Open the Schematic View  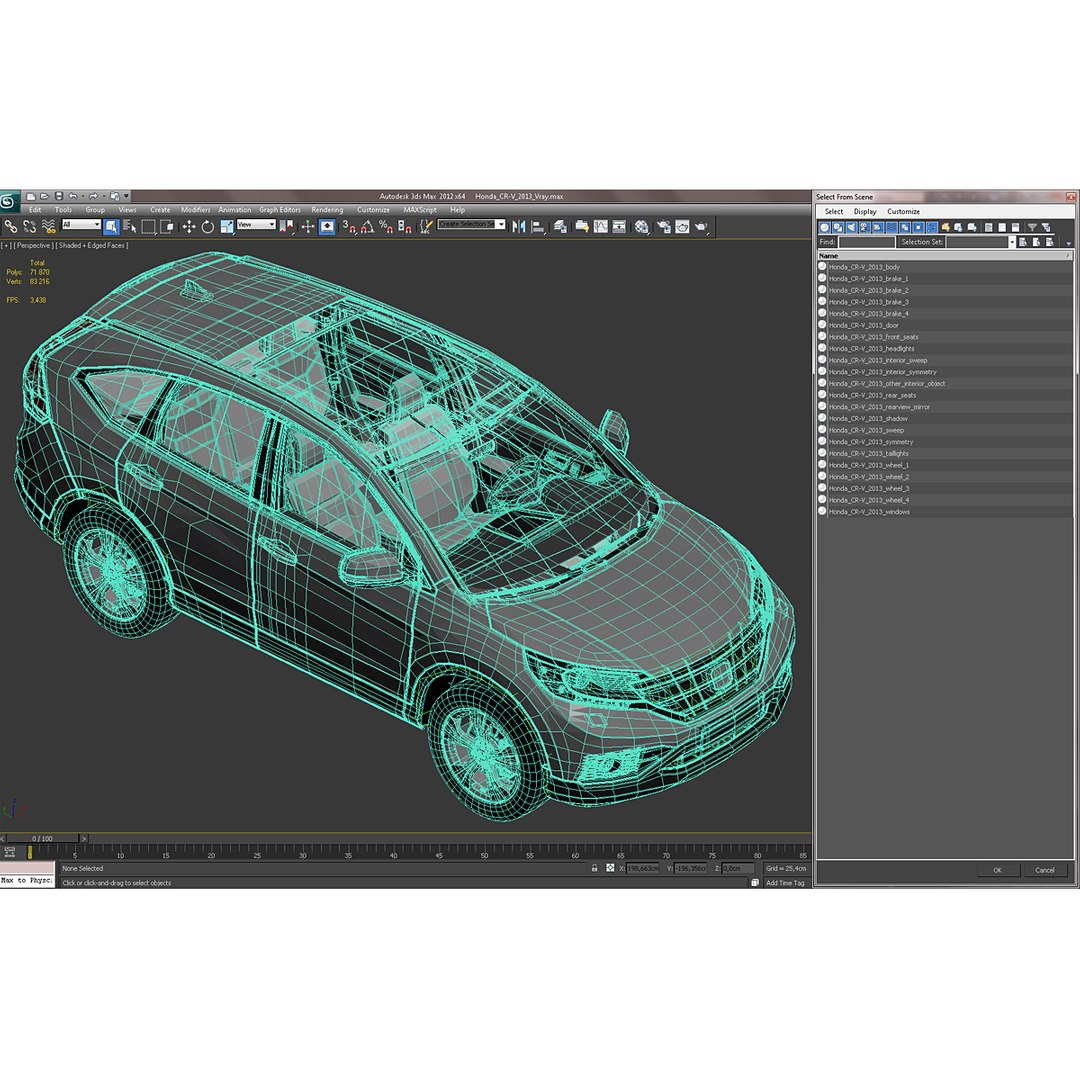point(619,226)
